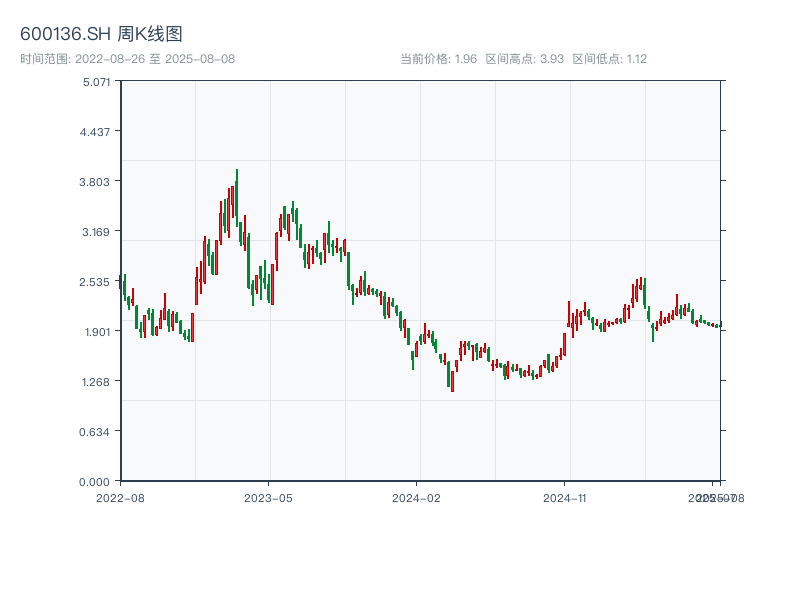Select the 2.535 price axis label
This screenshot has width=800, height=600.
coord(96,282)
